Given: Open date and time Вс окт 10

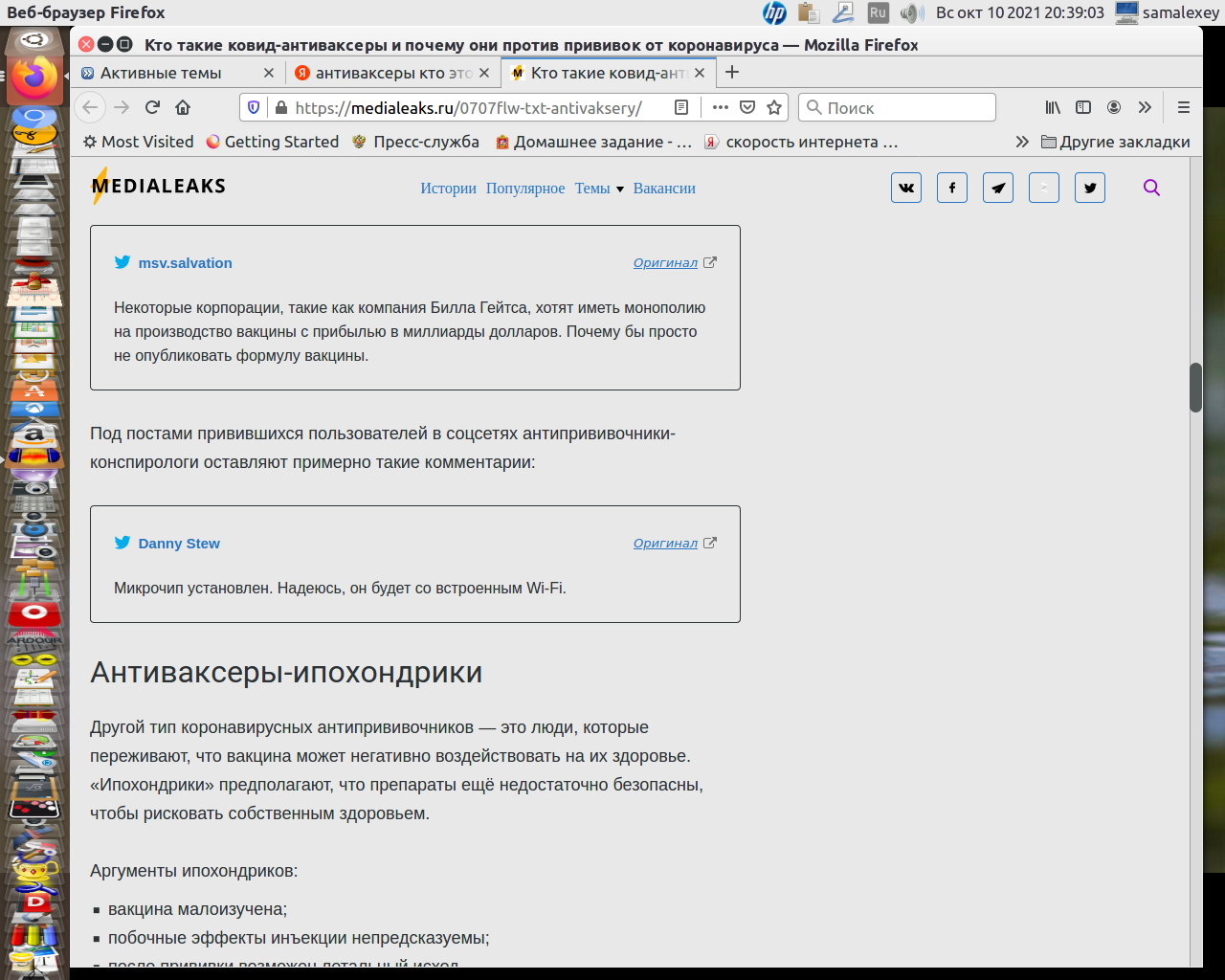Looking at the screenshot, I should tap(1019, 12).
